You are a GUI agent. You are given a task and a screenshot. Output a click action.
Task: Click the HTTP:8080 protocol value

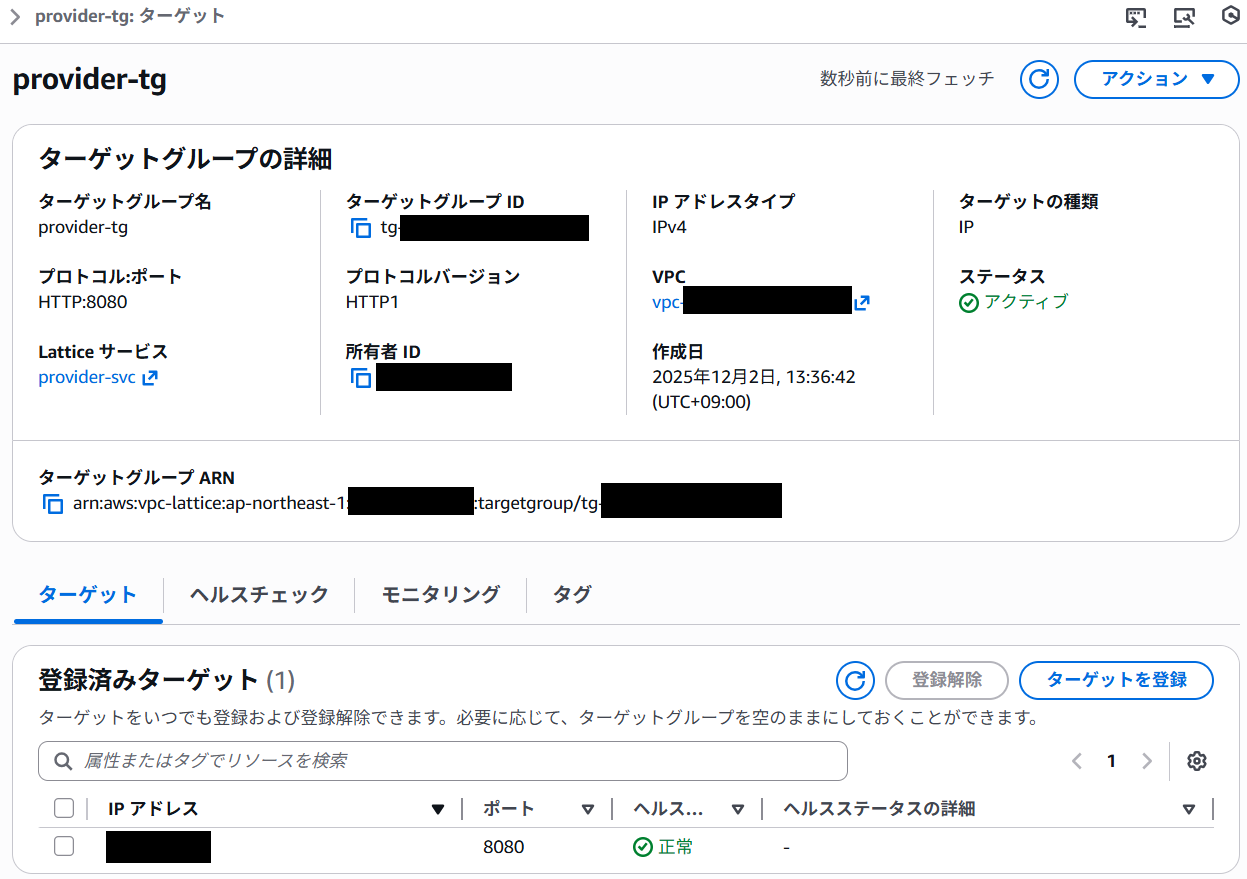click(83, 302)
